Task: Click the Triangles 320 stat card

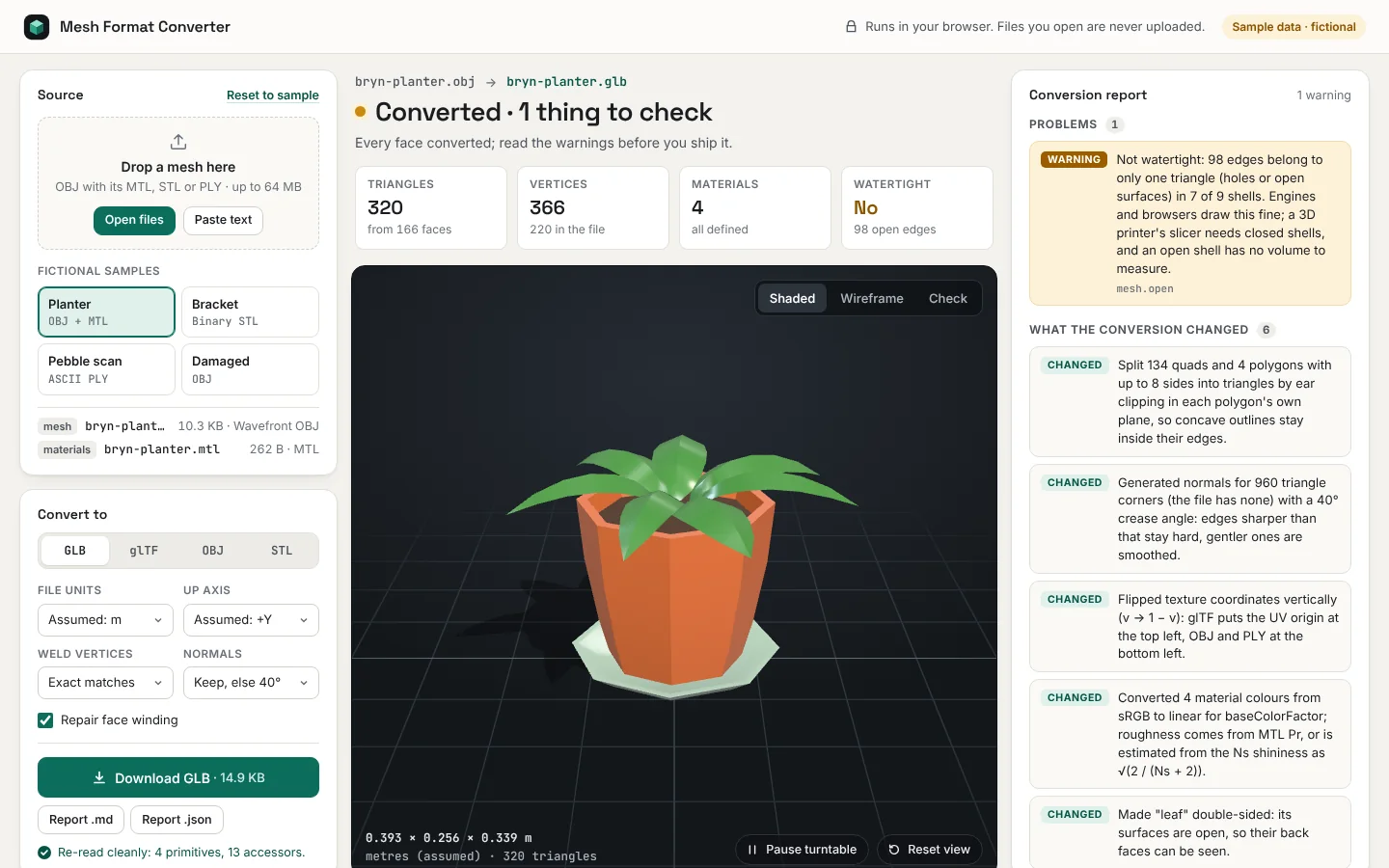Action: 431,208
